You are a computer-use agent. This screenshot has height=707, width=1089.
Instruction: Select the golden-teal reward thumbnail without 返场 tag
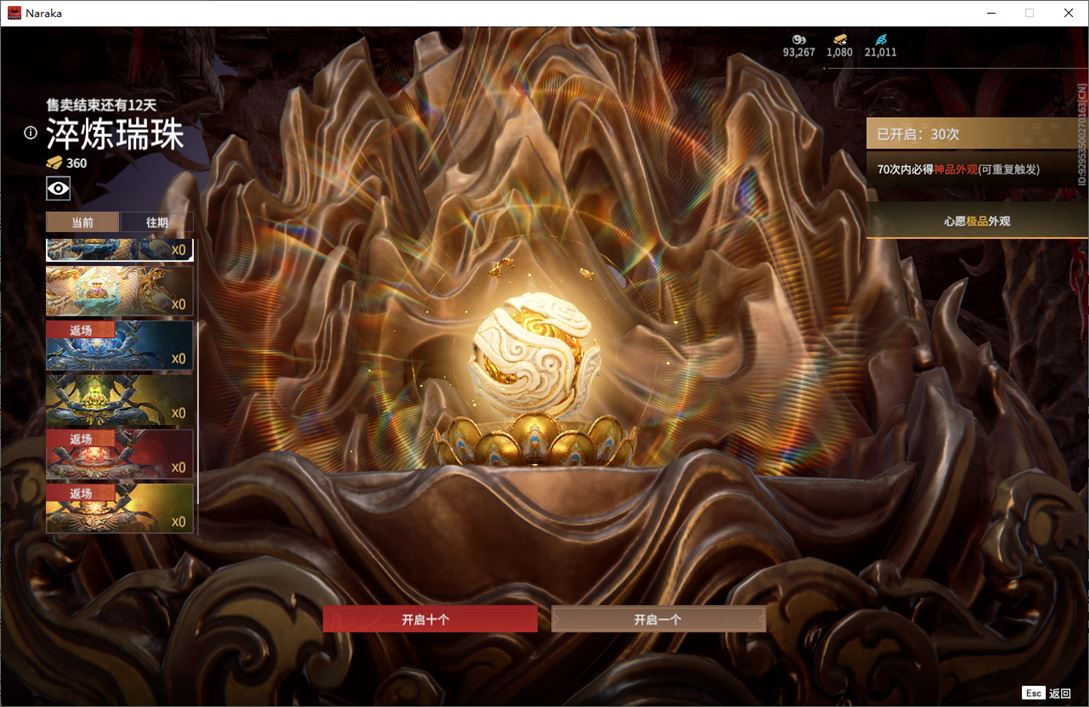click(119, 292)
